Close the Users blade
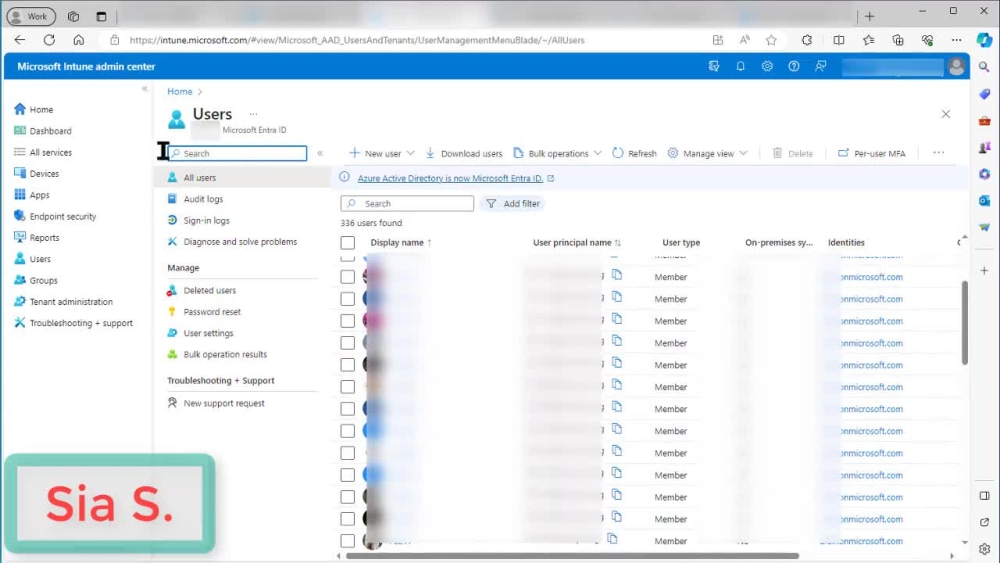Image resolution: width=1000 pixels, height=563 pixels. [946, 114]
